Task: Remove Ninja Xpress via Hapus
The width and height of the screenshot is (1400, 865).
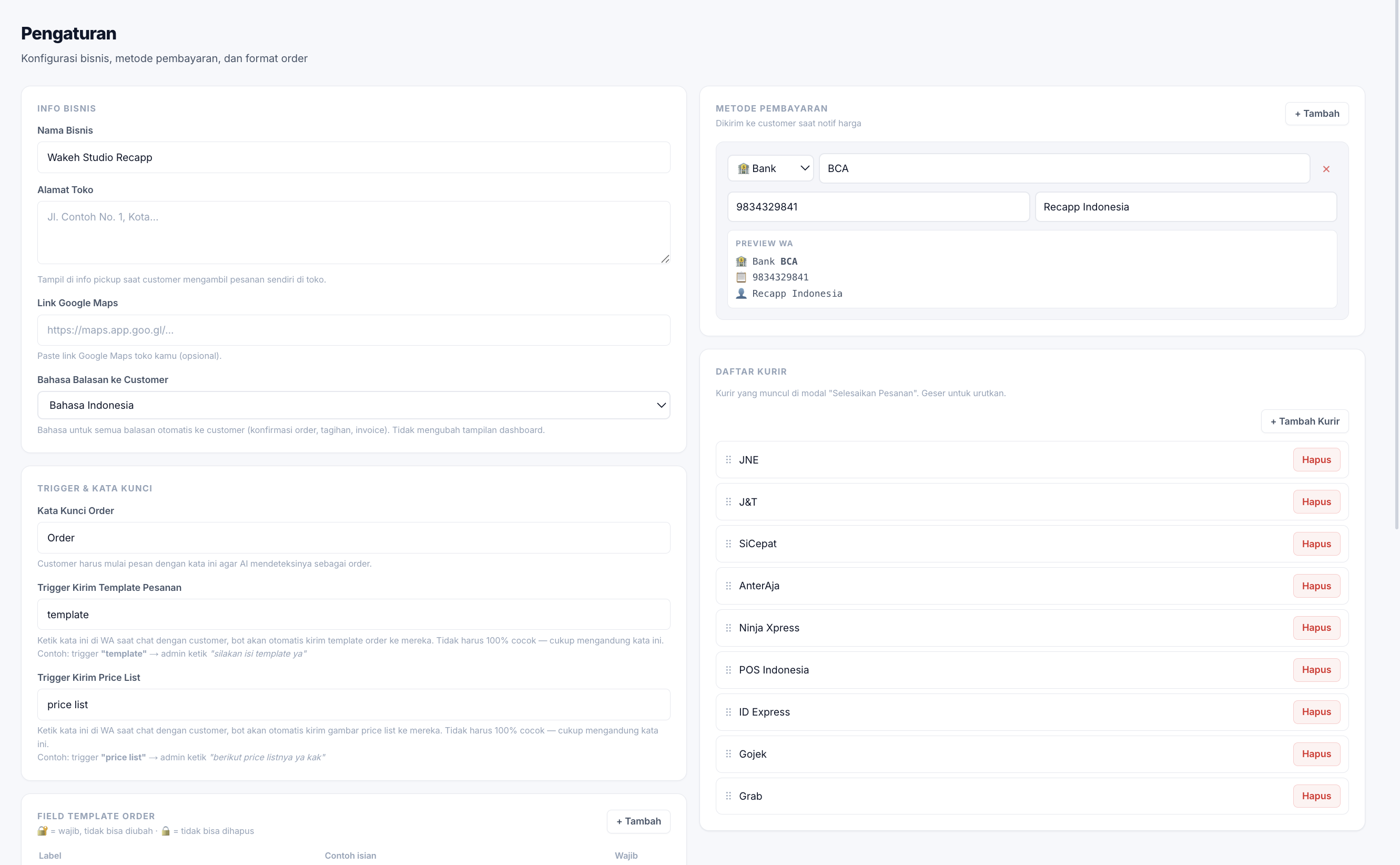Action: (1316, 628)
